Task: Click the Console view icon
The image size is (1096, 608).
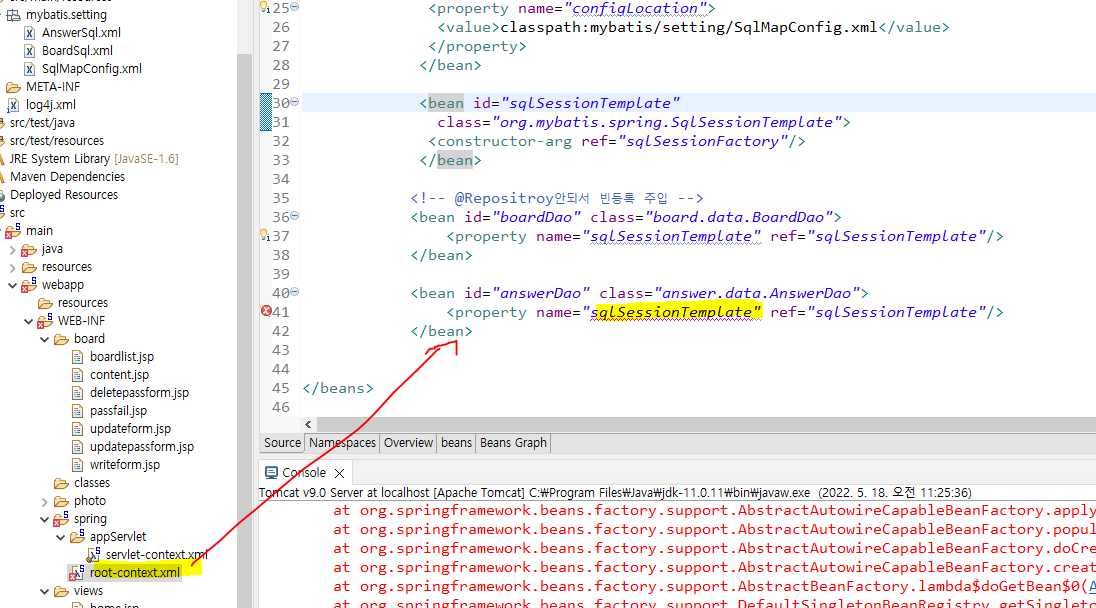Action: click(x=272, y=473)
